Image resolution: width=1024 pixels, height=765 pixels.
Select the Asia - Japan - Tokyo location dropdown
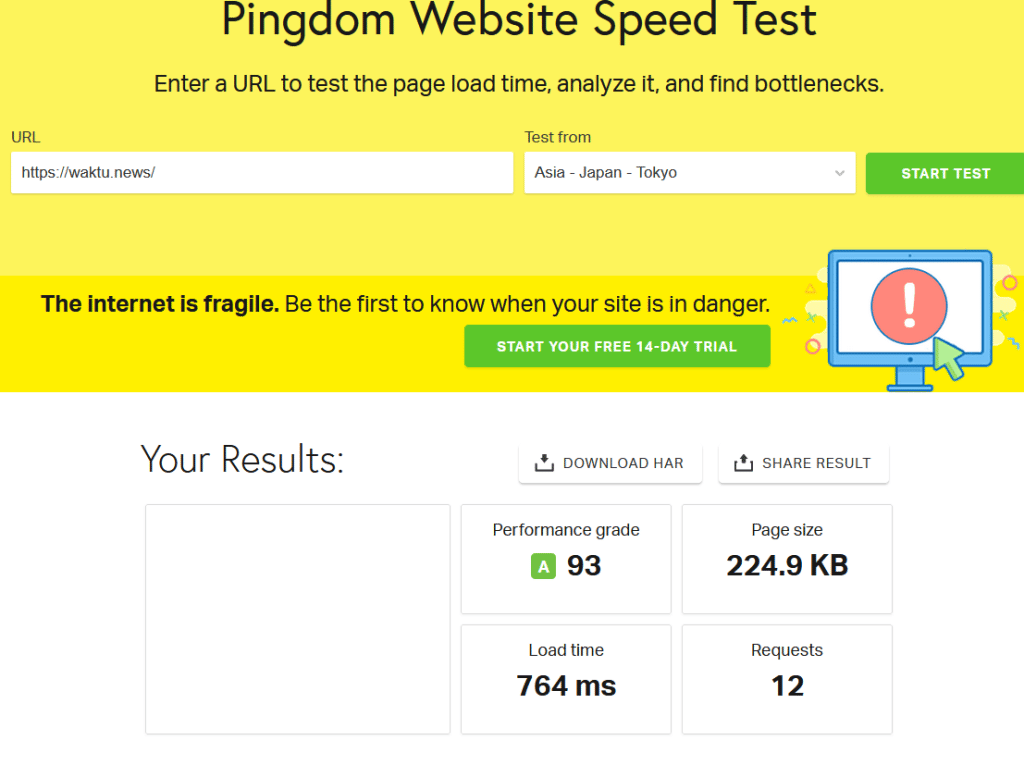pos(690,172)
